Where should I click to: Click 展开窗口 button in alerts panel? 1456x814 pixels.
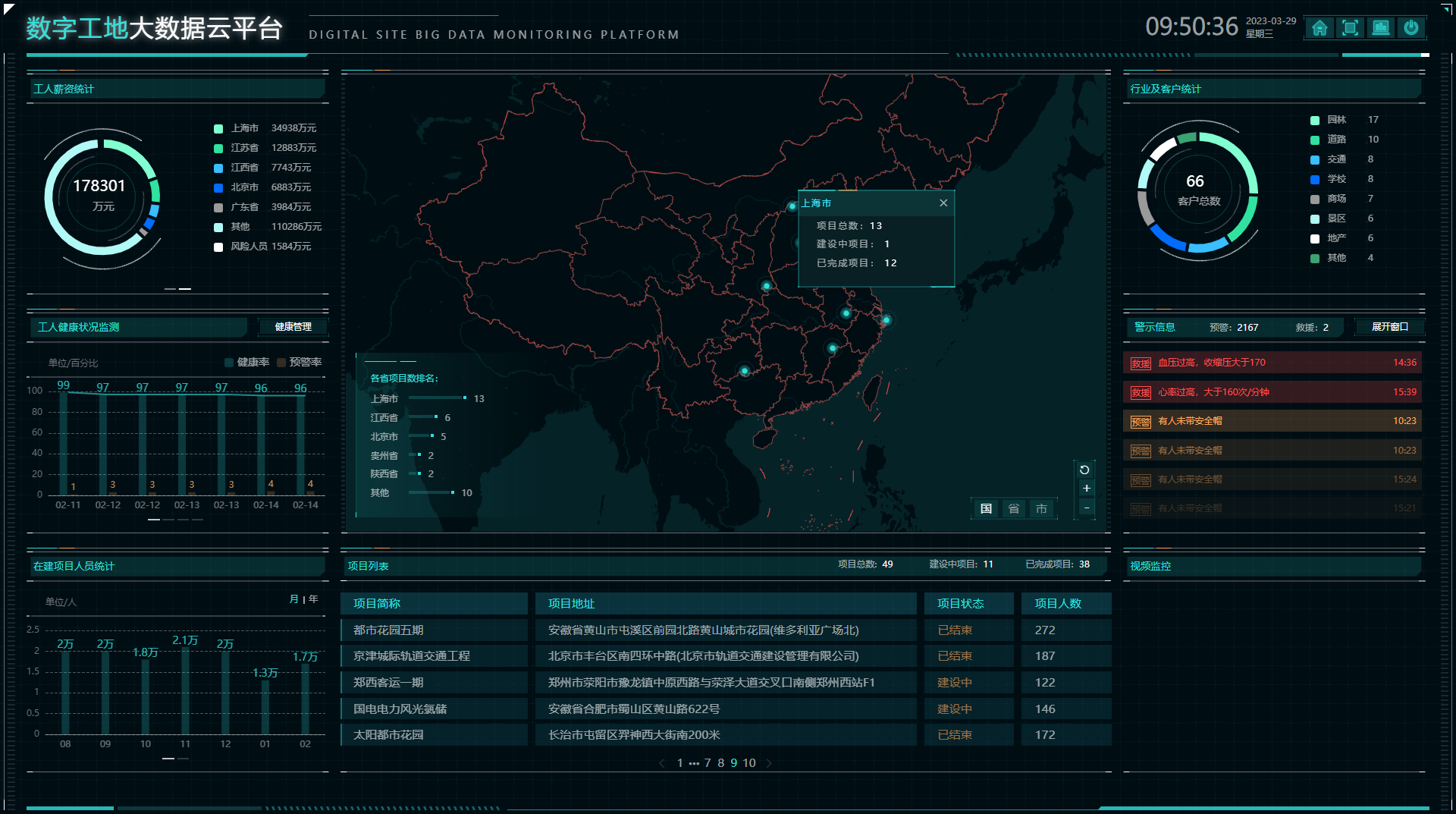coord(1389,327)
